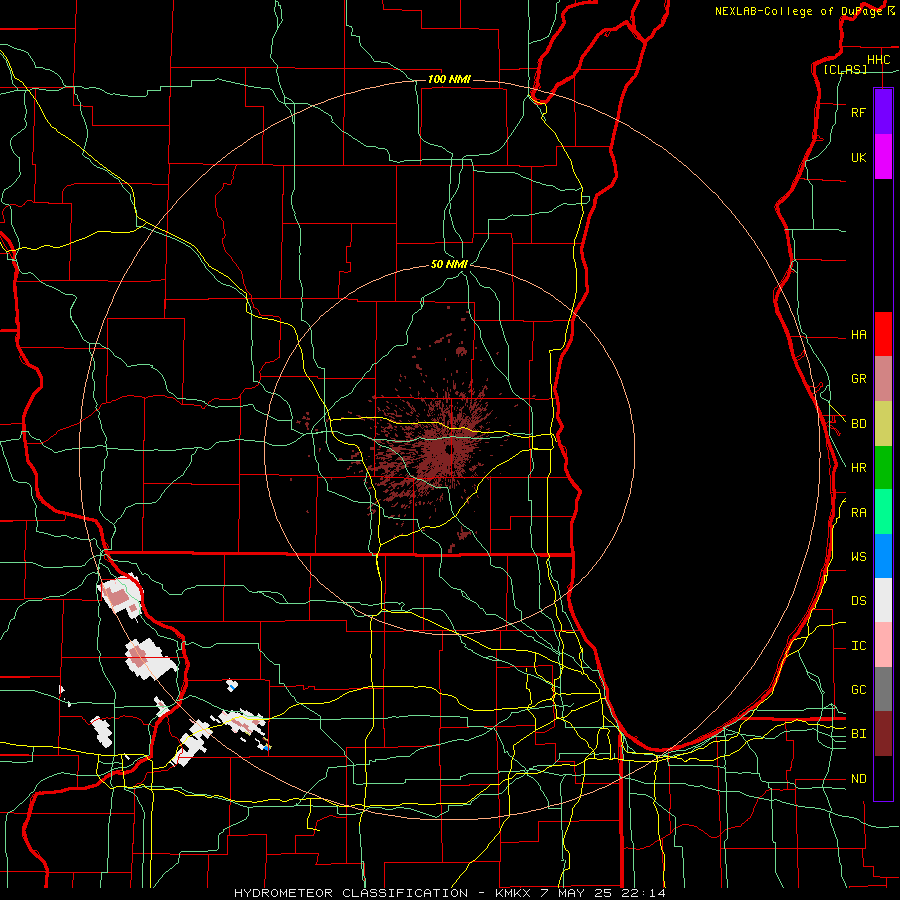
Task: Click the [CLAS] unit label
Action: (845, 70)
